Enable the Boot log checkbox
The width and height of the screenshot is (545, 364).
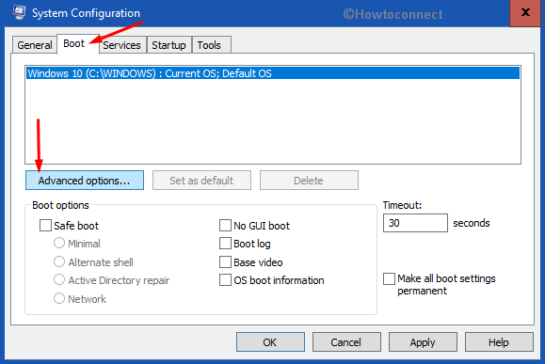225,243
